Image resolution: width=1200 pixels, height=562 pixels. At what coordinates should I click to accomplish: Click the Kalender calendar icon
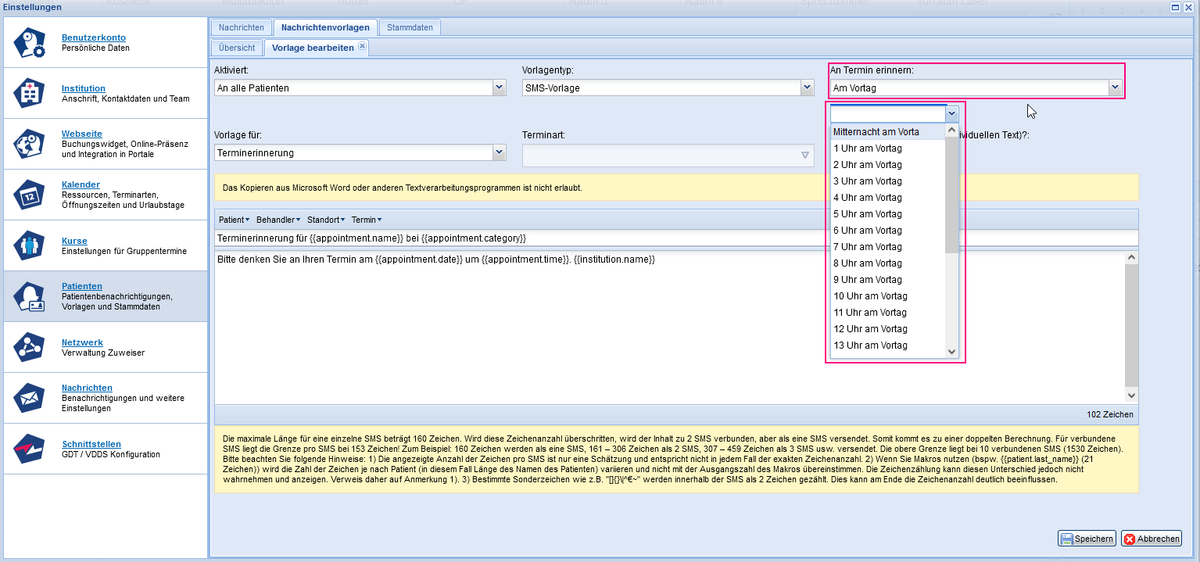coord(29,194)
